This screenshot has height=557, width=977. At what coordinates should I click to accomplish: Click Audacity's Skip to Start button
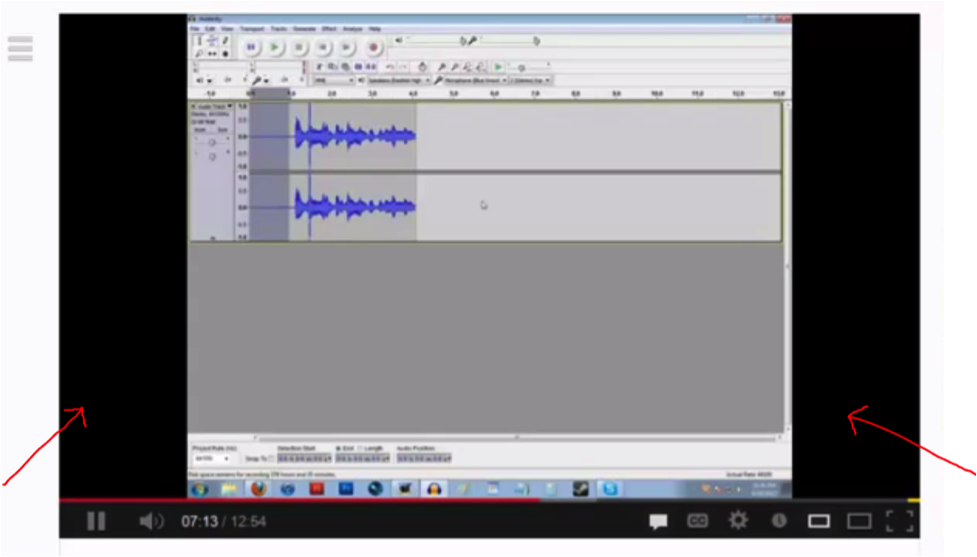(323, 47)
